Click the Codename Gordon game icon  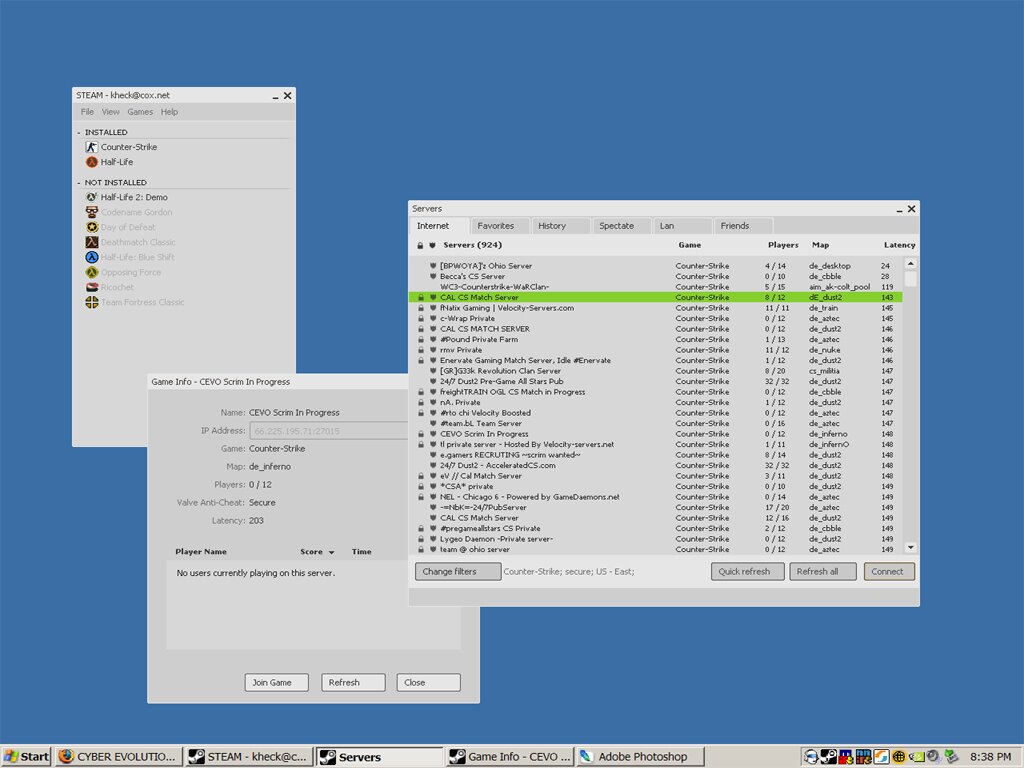coord(91,212)
